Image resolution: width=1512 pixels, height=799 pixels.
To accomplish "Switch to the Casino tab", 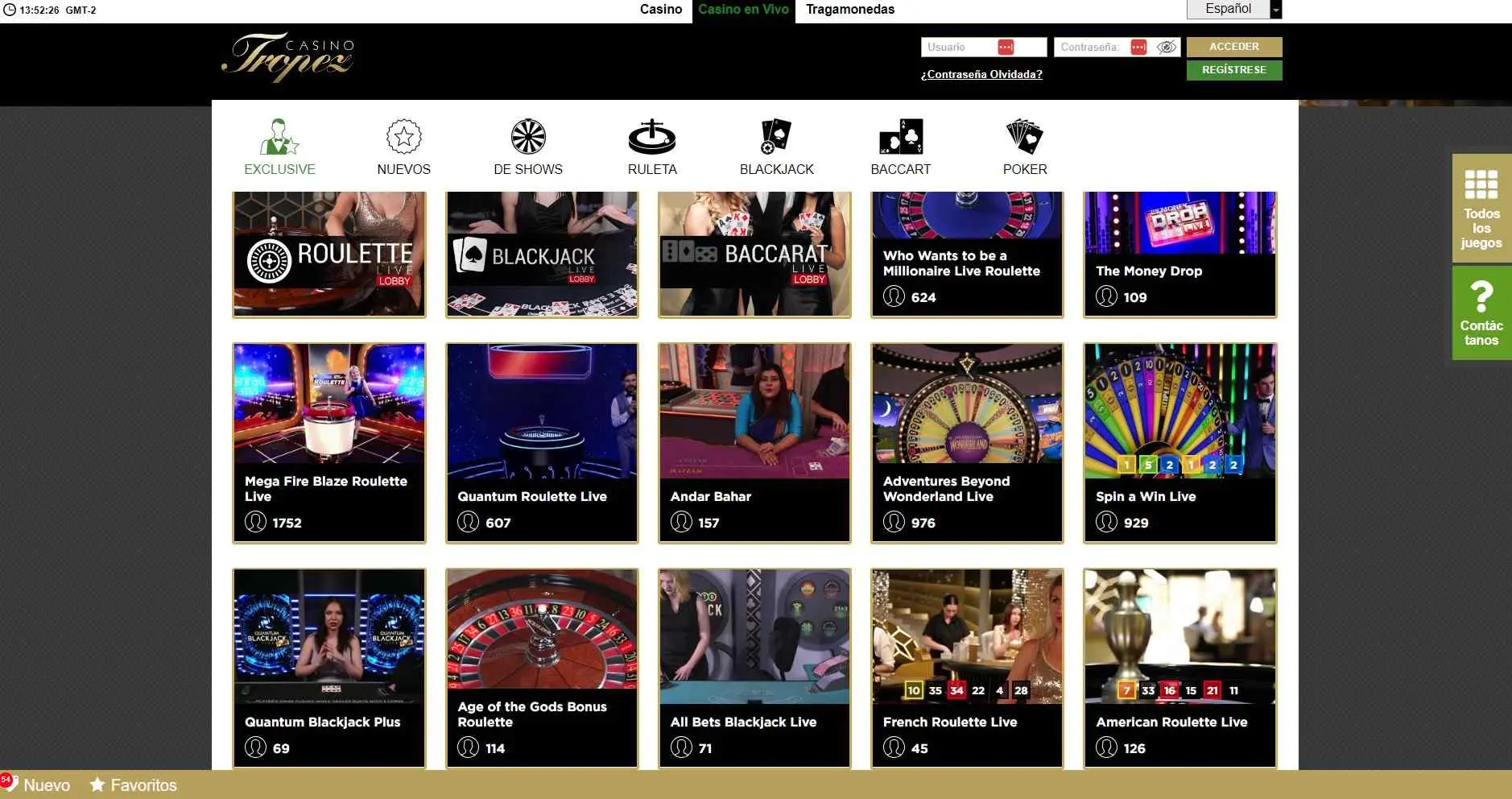I will tap(660, 9).
